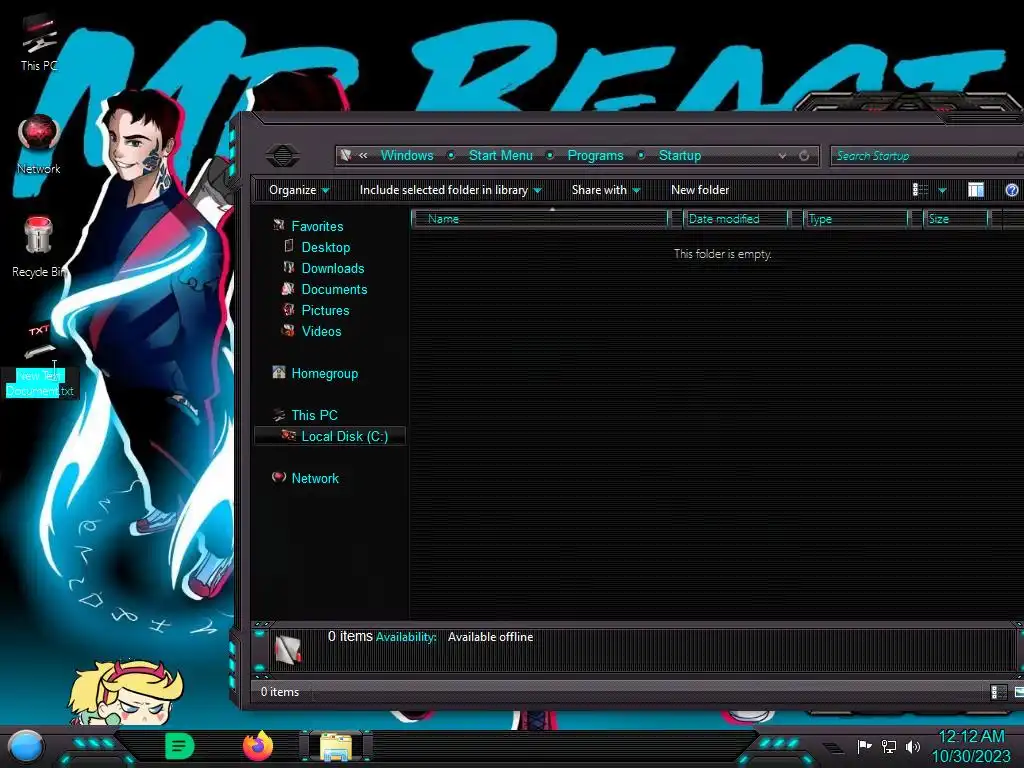This screenshot has width=1024, height=768.
Task: Open Documents in navigation pane
Action: click(x=334, y=289)
